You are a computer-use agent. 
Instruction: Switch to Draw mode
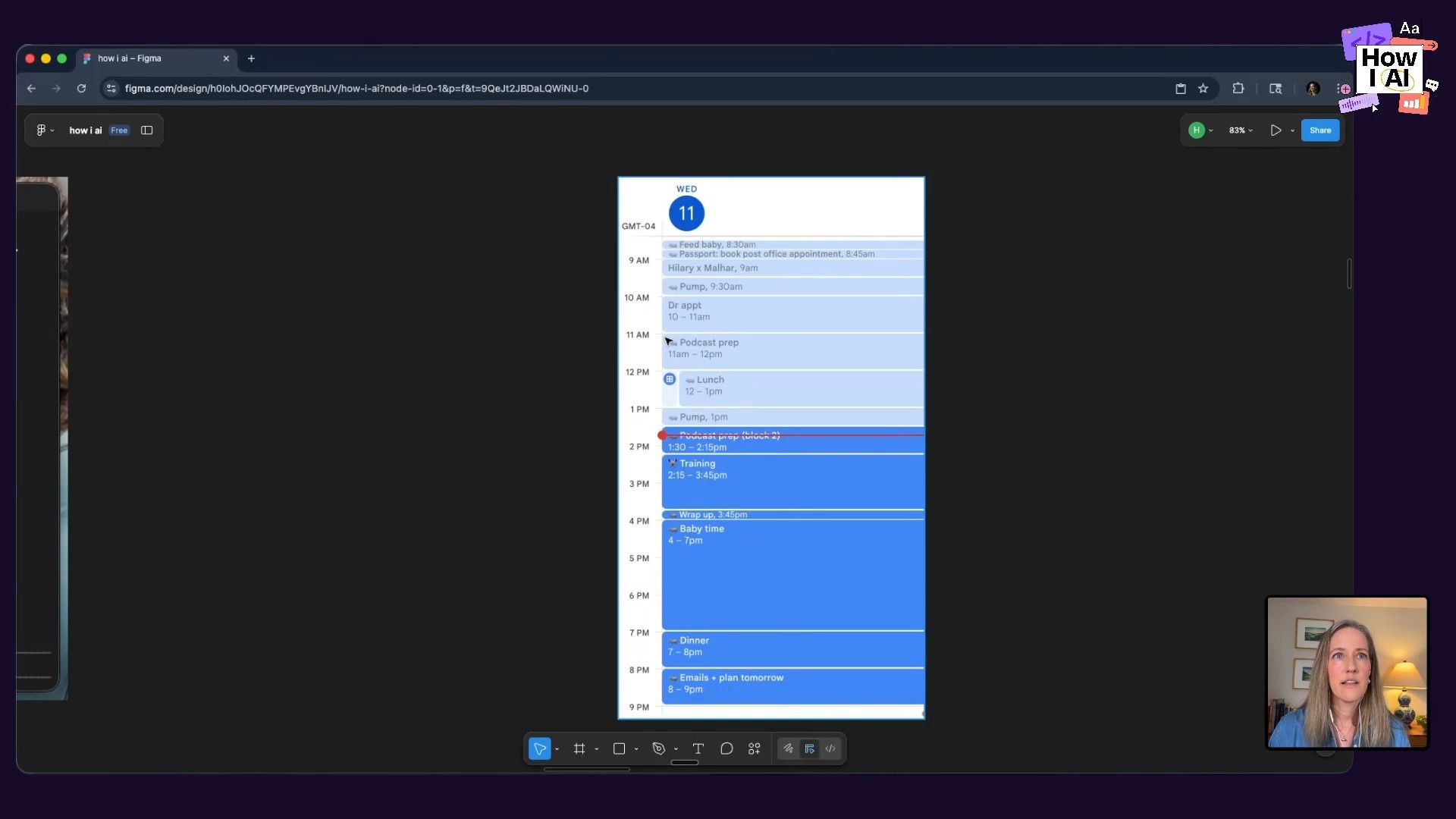pyautogui.click(x=789, y=748)
